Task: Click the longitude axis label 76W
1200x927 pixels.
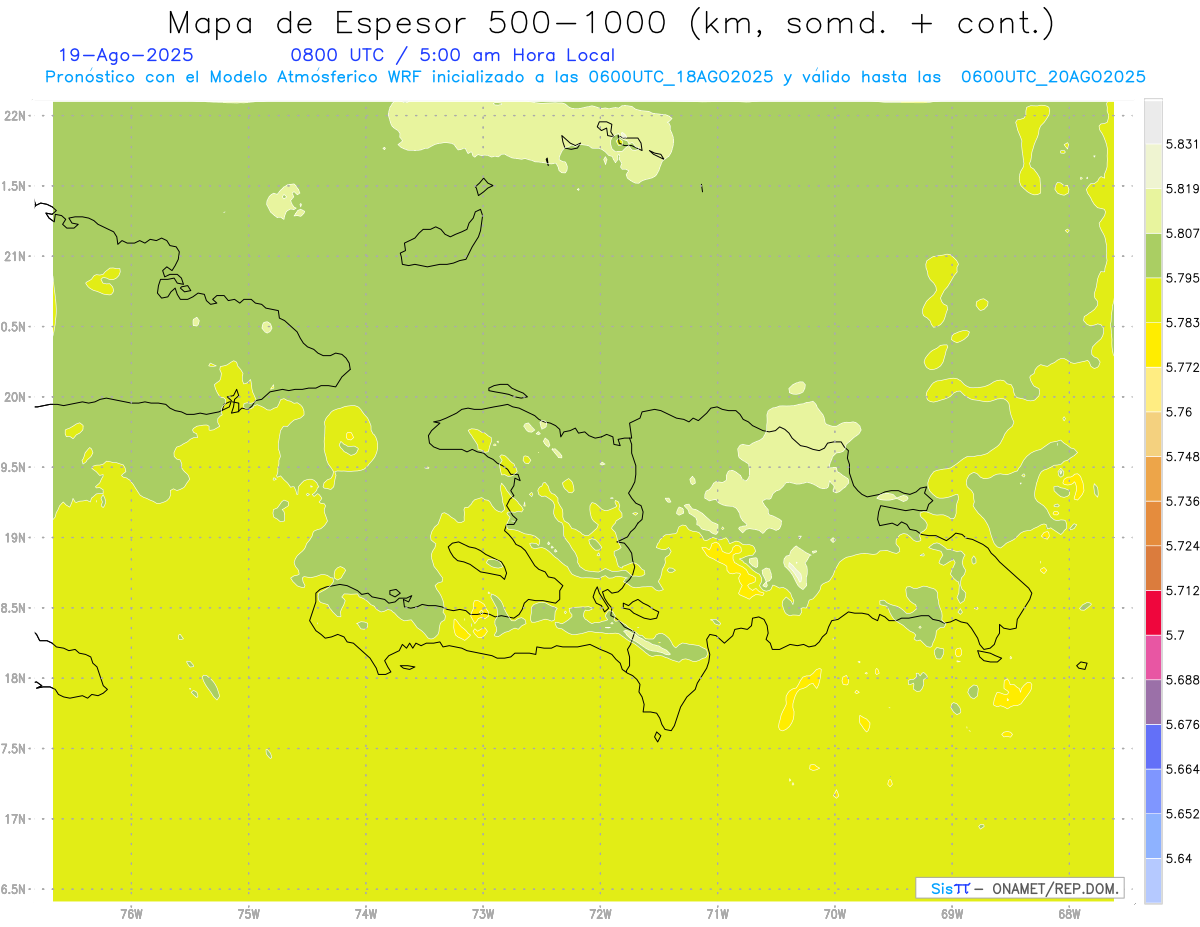Action: [131, 914]
